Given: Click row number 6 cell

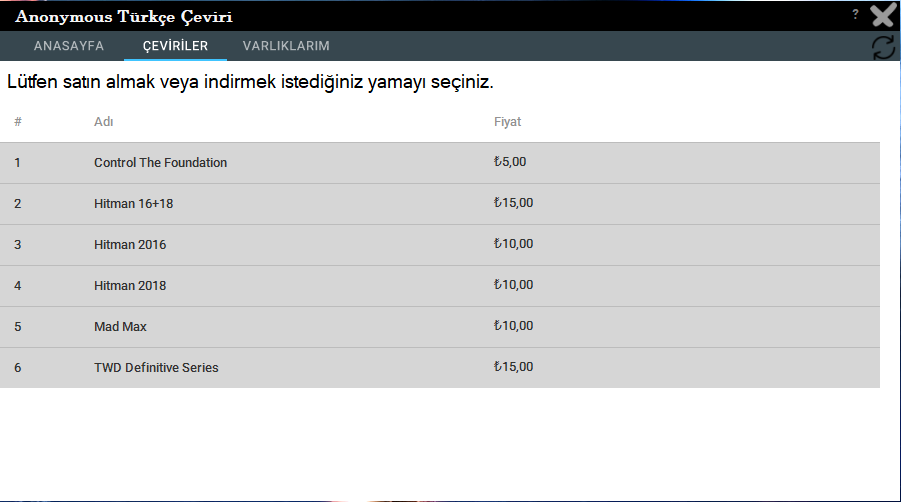Looking at the screenshot, I should pos(17,368).
